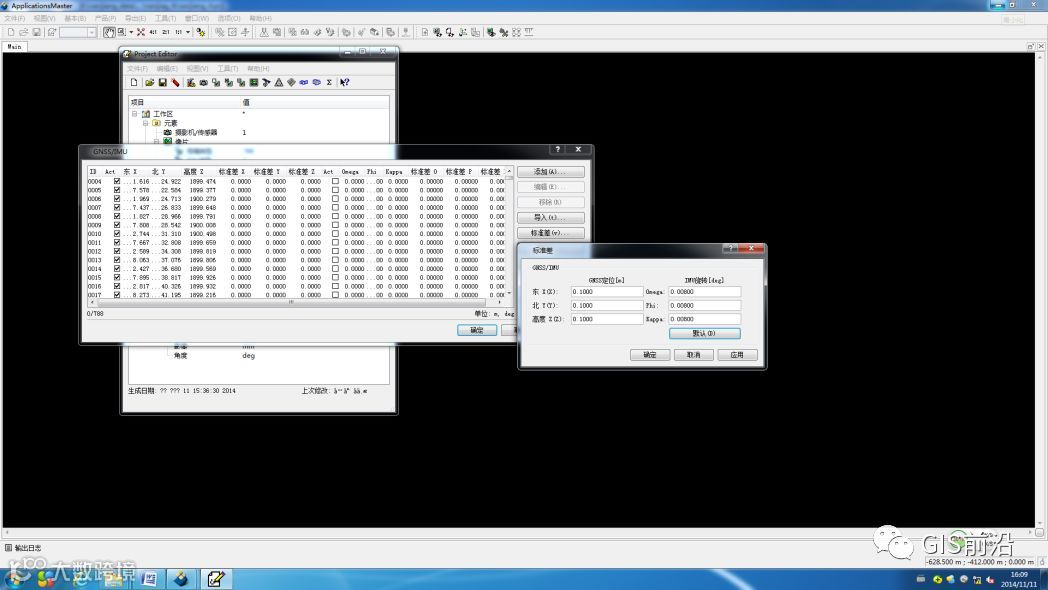The width and height of the screenshot is (1048, 590).
Task: Click 应用 button in 标准差 dialog
Action: 737,355
